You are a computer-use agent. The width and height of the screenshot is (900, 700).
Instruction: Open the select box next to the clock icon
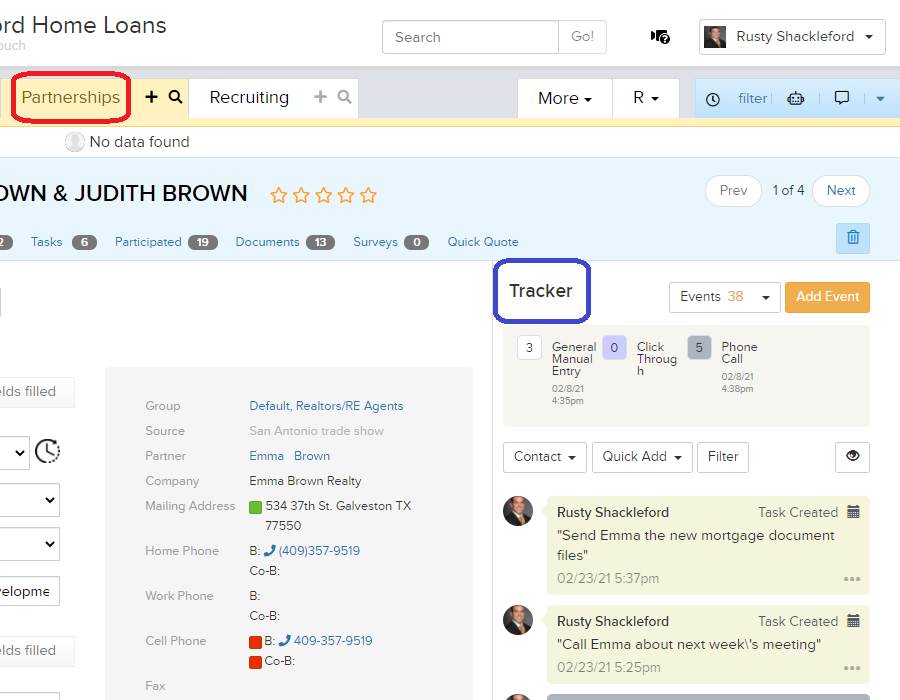coord(13,453)
